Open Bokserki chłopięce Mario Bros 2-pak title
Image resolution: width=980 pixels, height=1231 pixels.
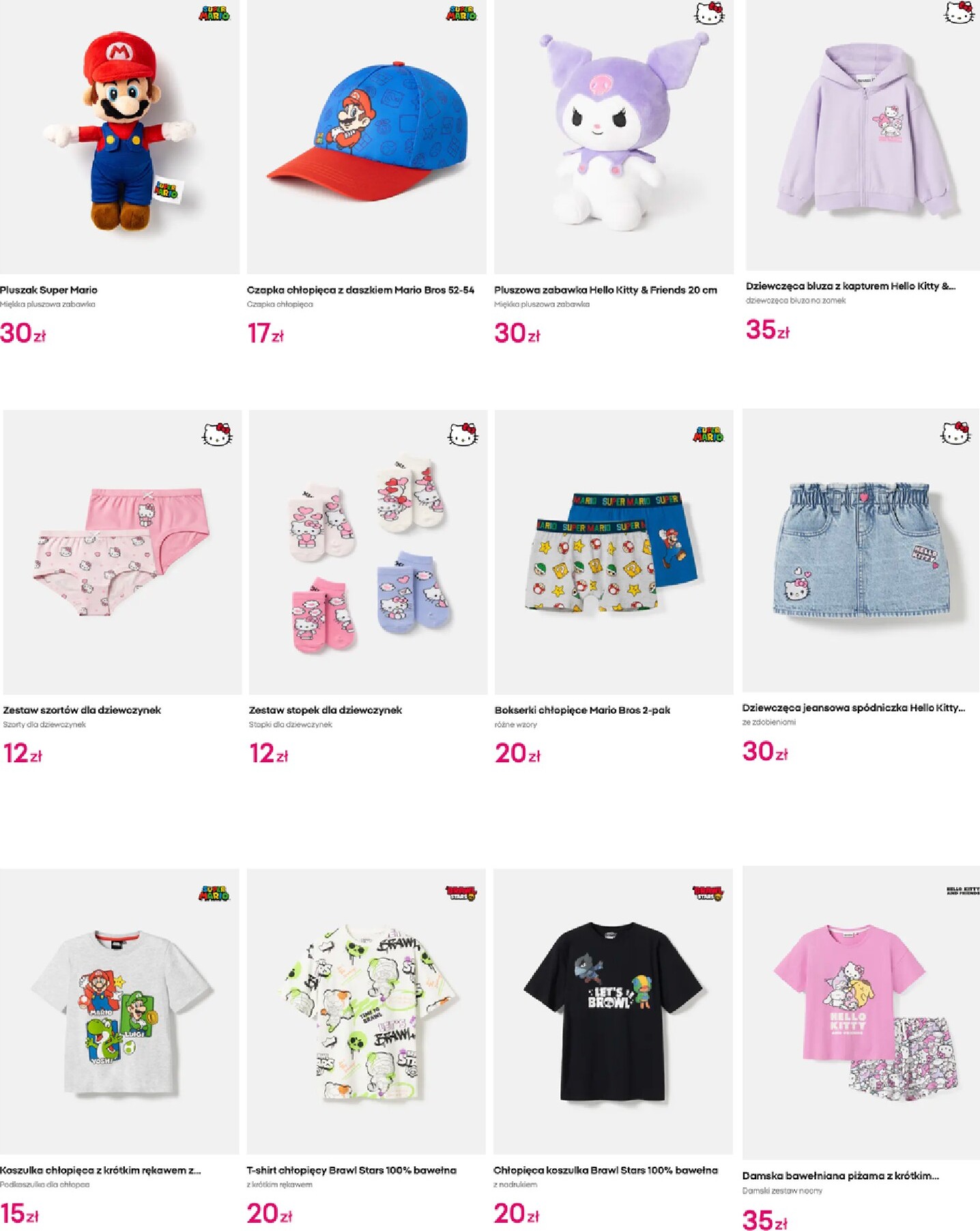[582, 710]
